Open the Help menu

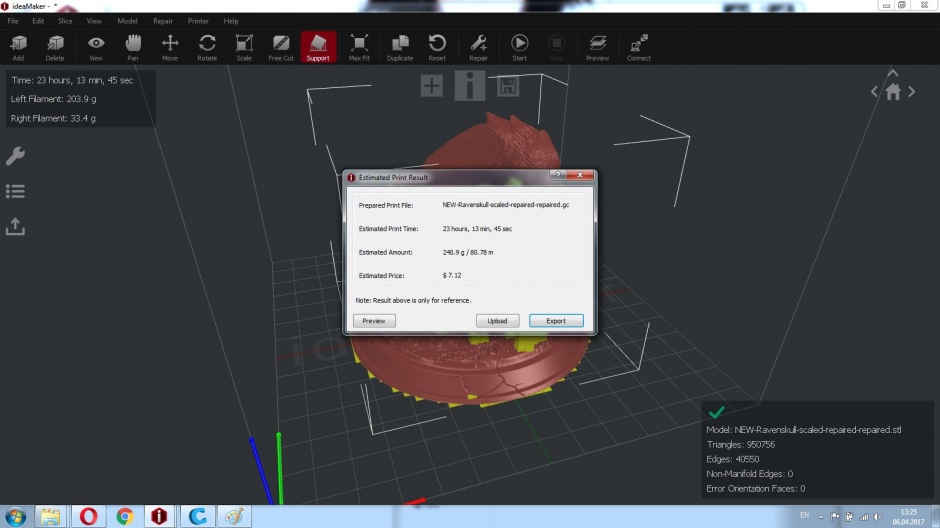pyautogui.click(x=231, y=21)
